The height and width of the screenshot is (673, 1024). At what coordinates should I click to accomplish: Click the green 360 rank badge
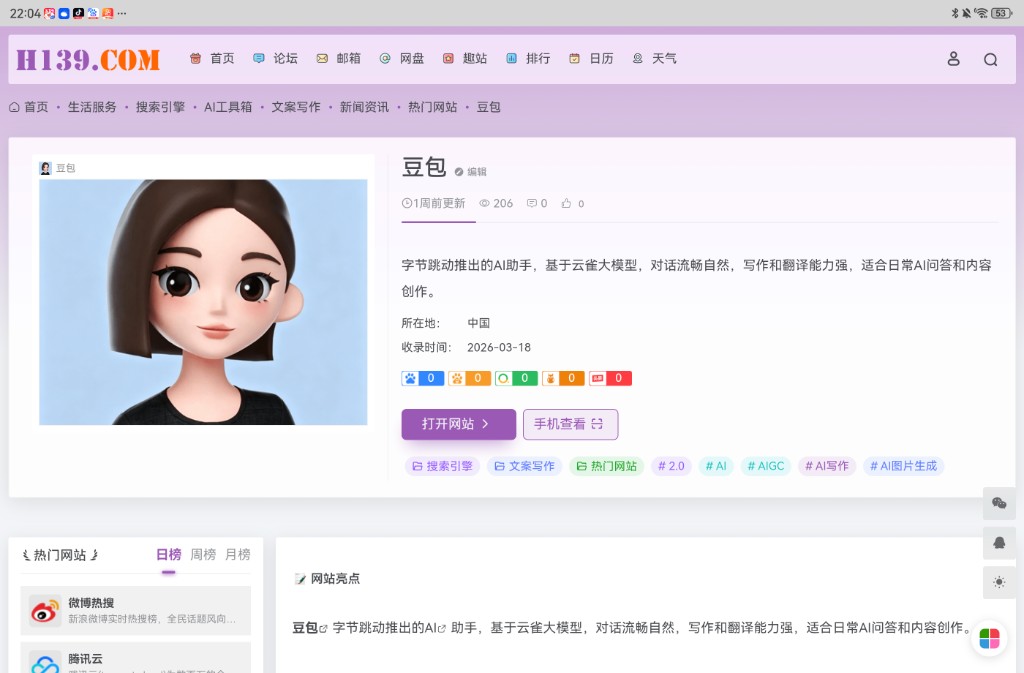point(517,378)
